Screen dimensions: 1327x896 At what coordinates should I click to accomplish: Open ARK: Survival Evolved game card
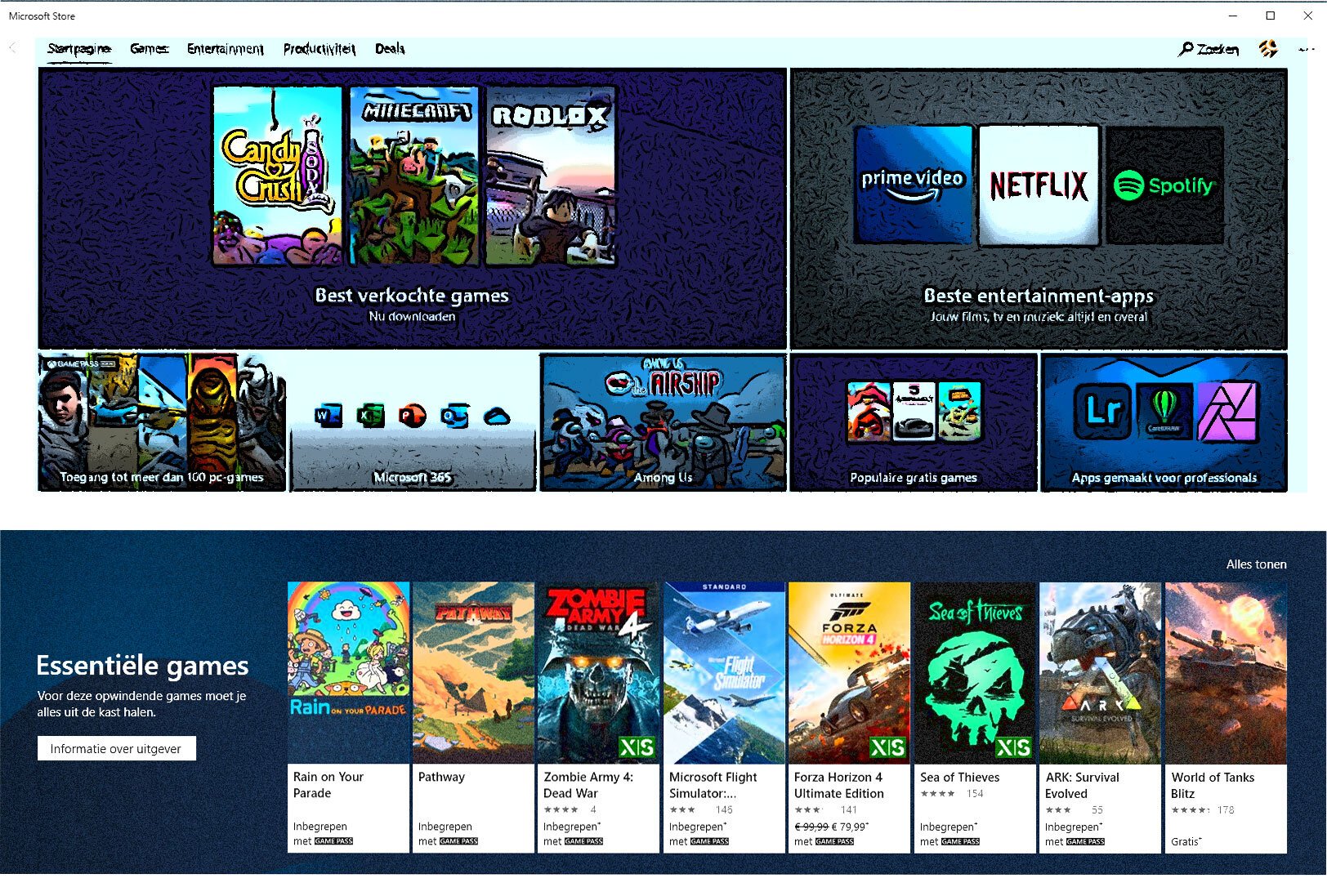click(1100, 717)
